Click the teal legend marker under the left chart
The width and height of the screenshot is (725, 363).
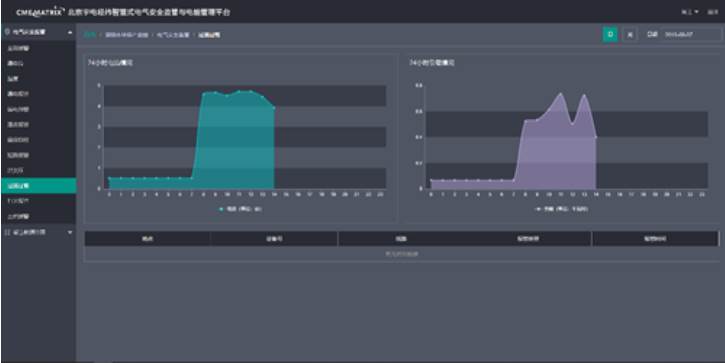coord(221,209)
